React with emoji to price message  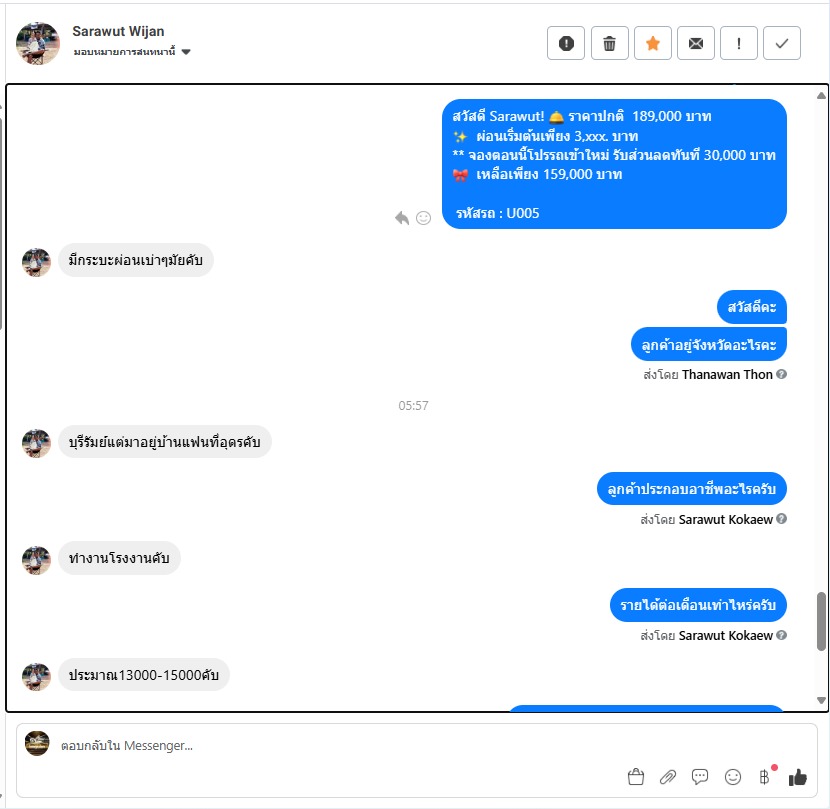point(423,218)
